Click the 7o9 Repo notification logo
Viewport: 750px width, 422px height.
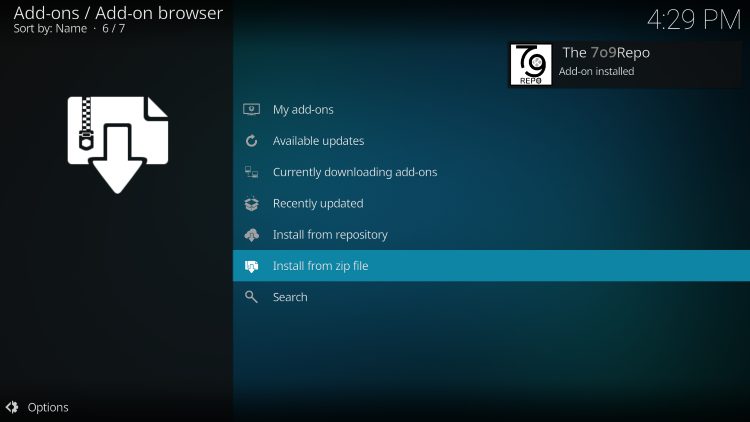(x=531, y=65)
